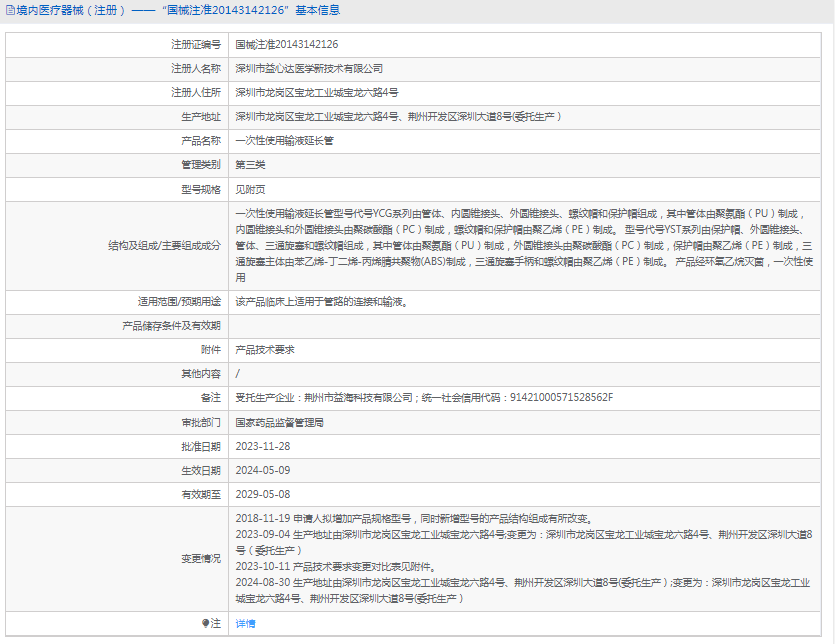
Task: Select management class value 第三类
Action: (250, 165)
